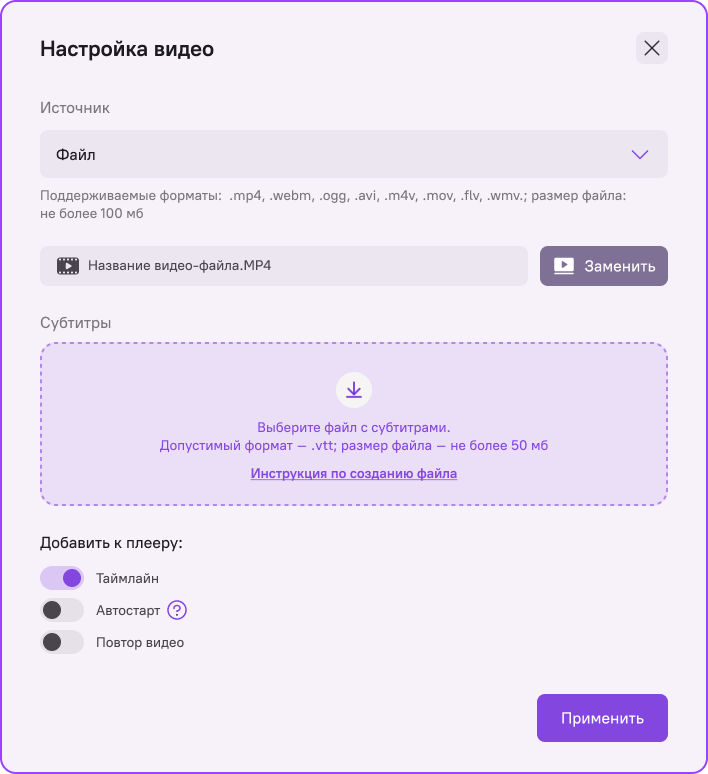
Task: Open Инструкция по созданию файла link
Action: tap(354, 474)
